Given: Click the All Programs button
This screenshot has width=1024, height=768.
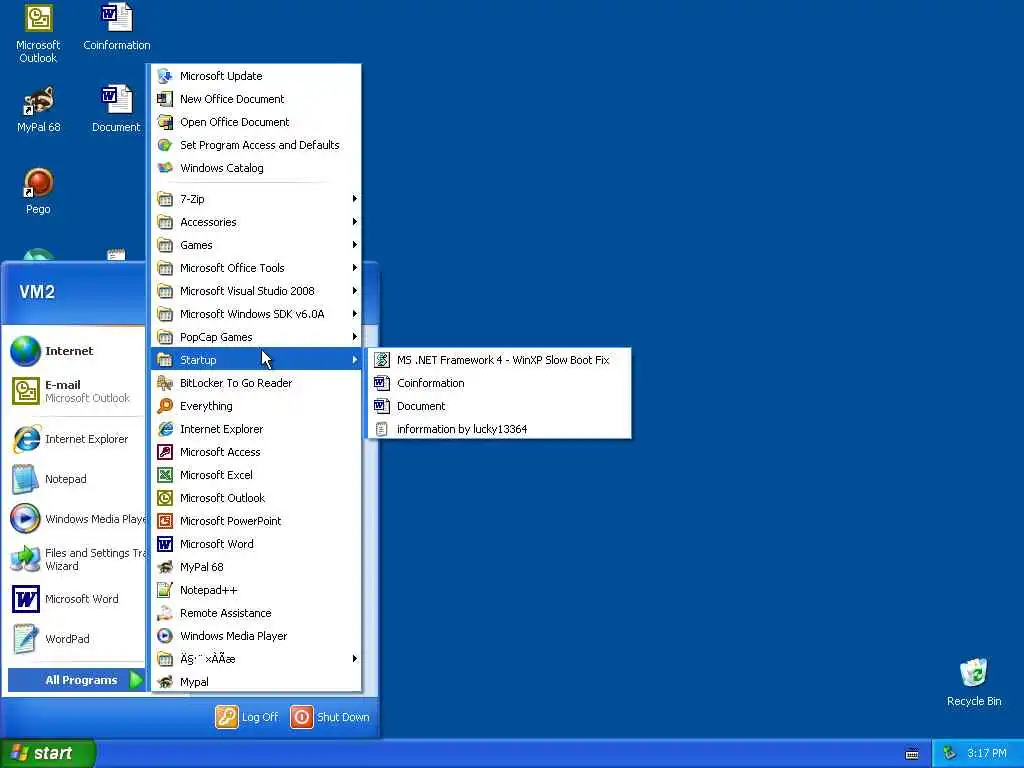Looking at the screenshot, I should (x=76, y=680).
